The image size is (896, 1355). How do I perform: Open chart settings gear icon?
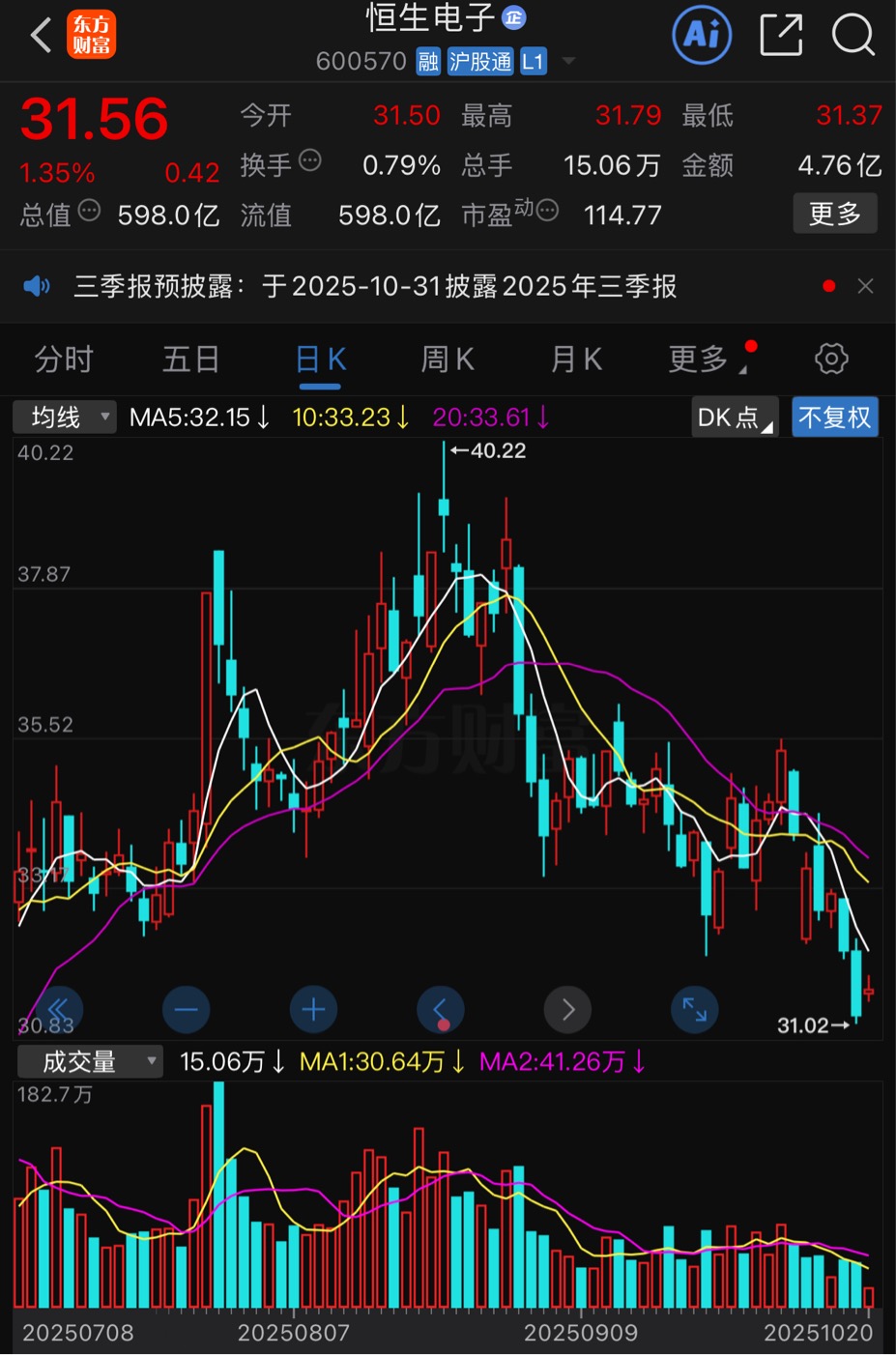click(x=831, y=359)
